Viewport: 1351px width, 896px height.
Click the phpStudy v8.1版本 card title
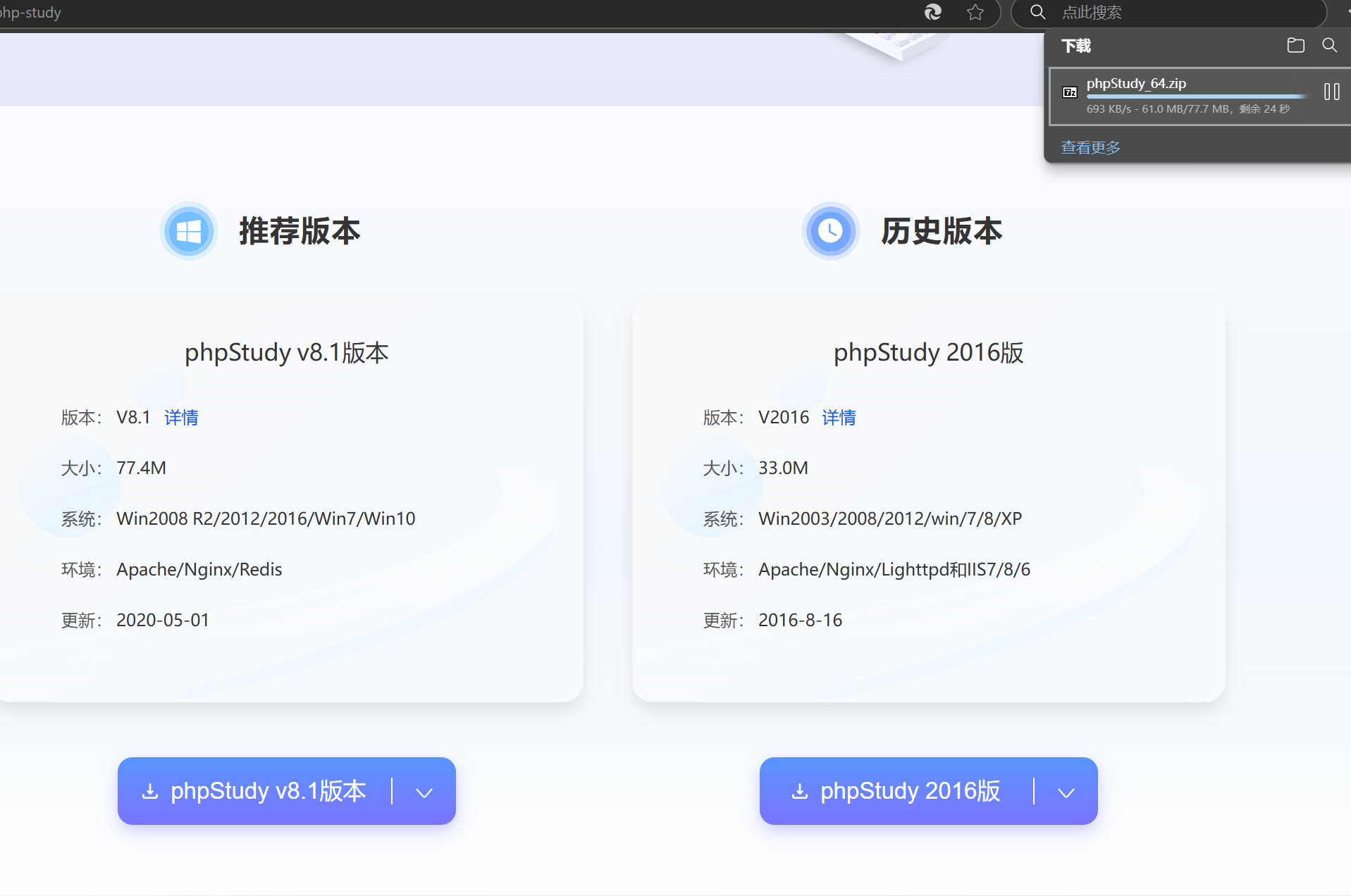pyautogui.click(x=286, y=352)
